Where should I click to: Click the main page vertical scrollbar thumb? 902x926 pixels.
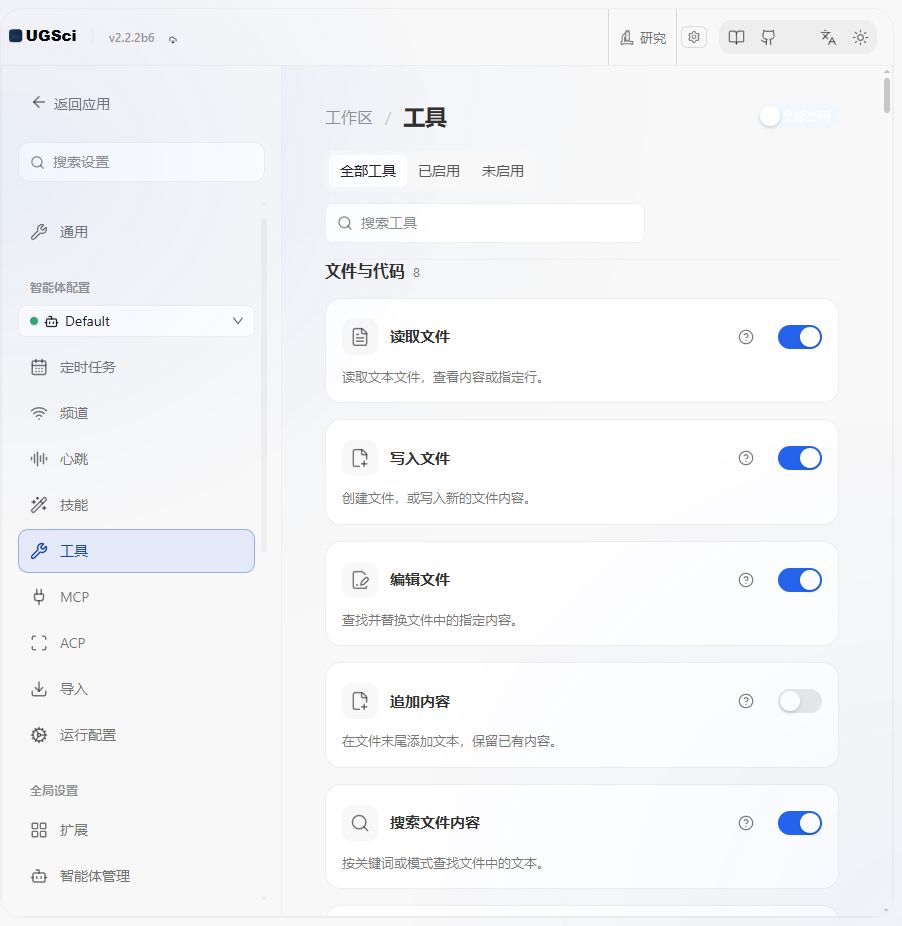click(x=887, y=94)
